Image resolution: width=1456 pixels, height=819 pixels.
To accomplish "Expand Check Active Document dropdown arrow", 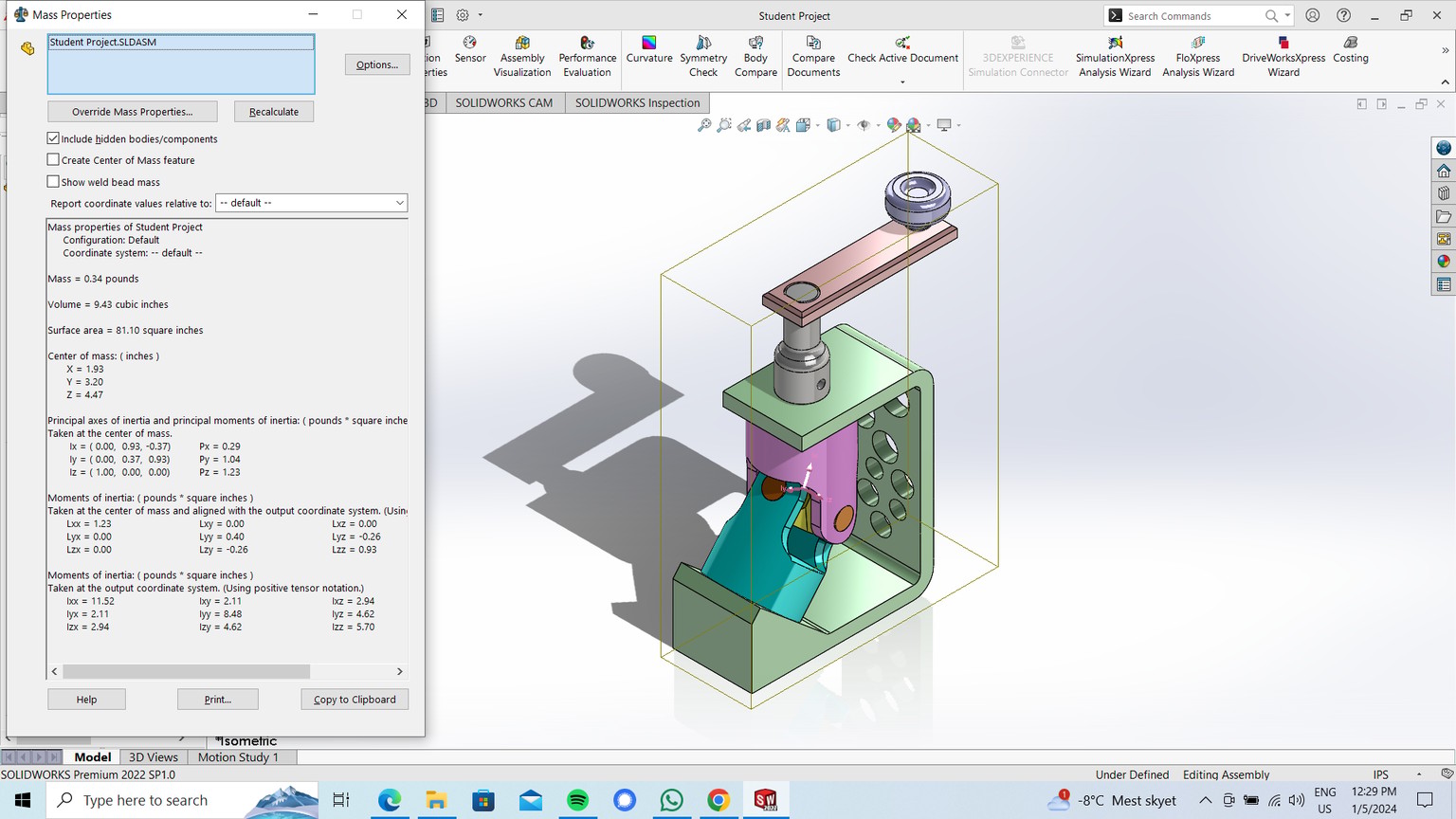I will pos(902,82).
